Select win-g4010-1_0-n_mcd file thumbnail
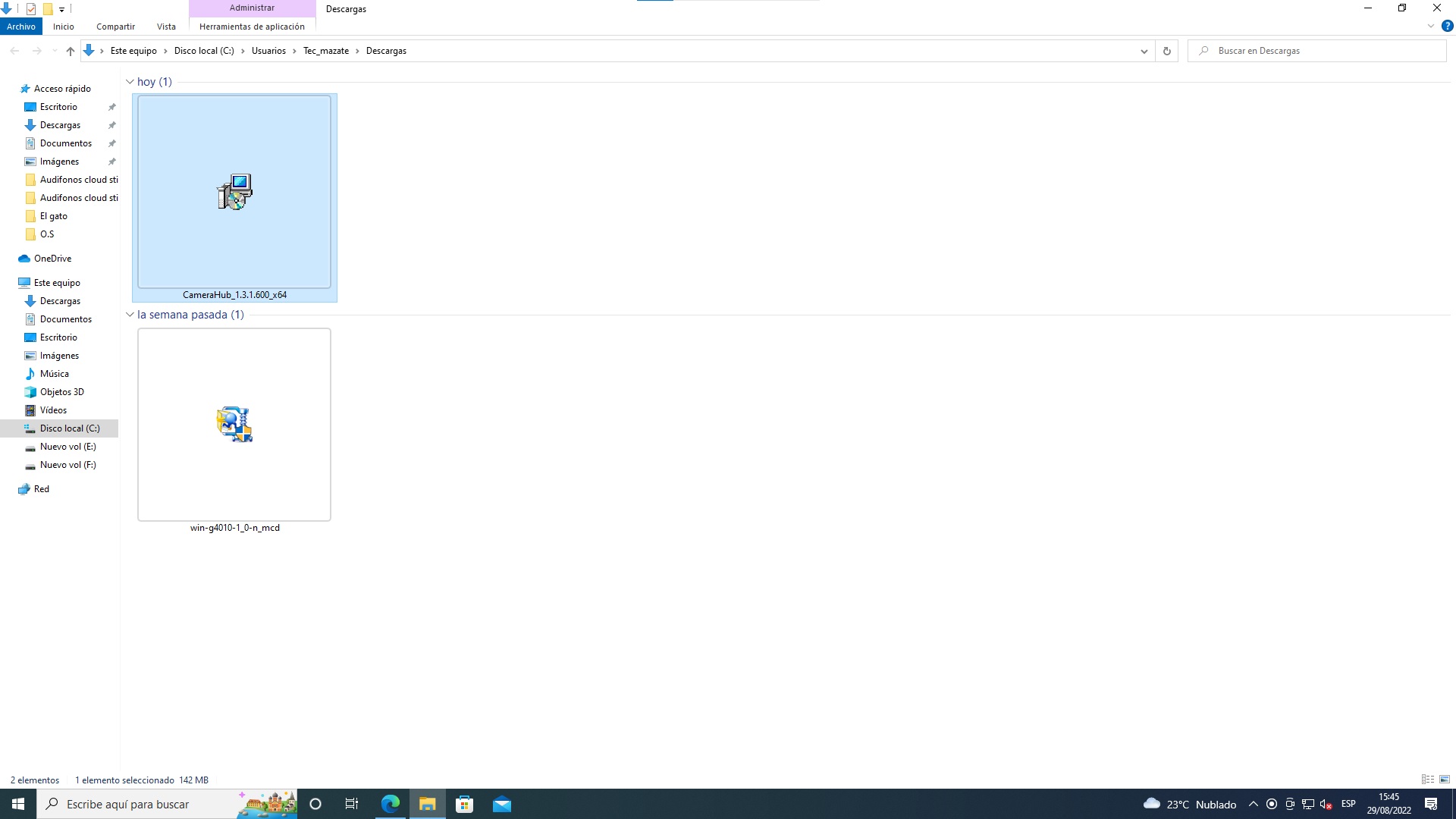Viewport: 1456px width, 819px height. [234, 425]
